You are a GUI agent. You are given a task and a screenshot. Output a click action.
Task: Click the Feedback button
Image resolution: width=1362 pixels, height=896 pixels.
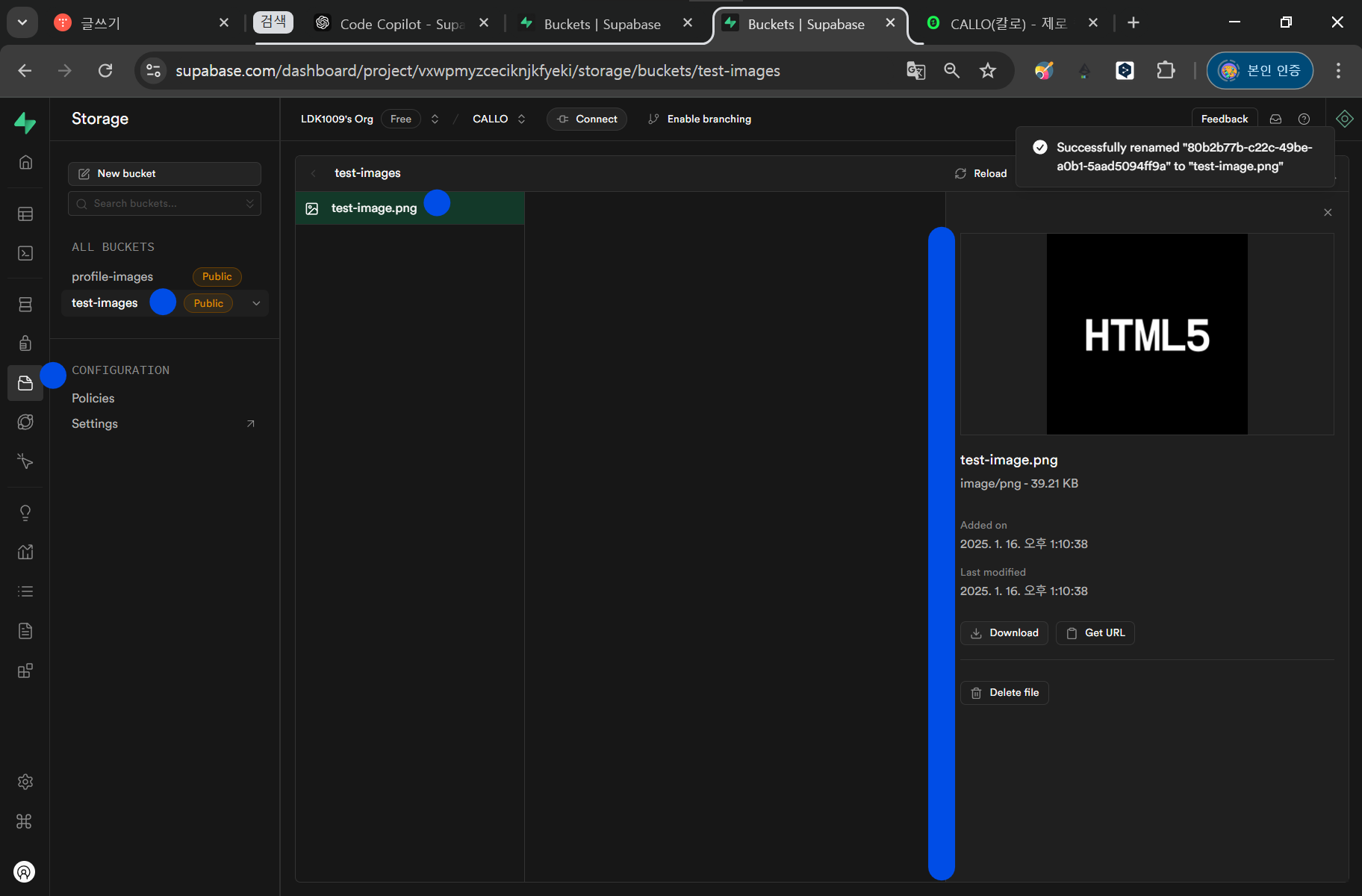click(x=1225, y=119)
